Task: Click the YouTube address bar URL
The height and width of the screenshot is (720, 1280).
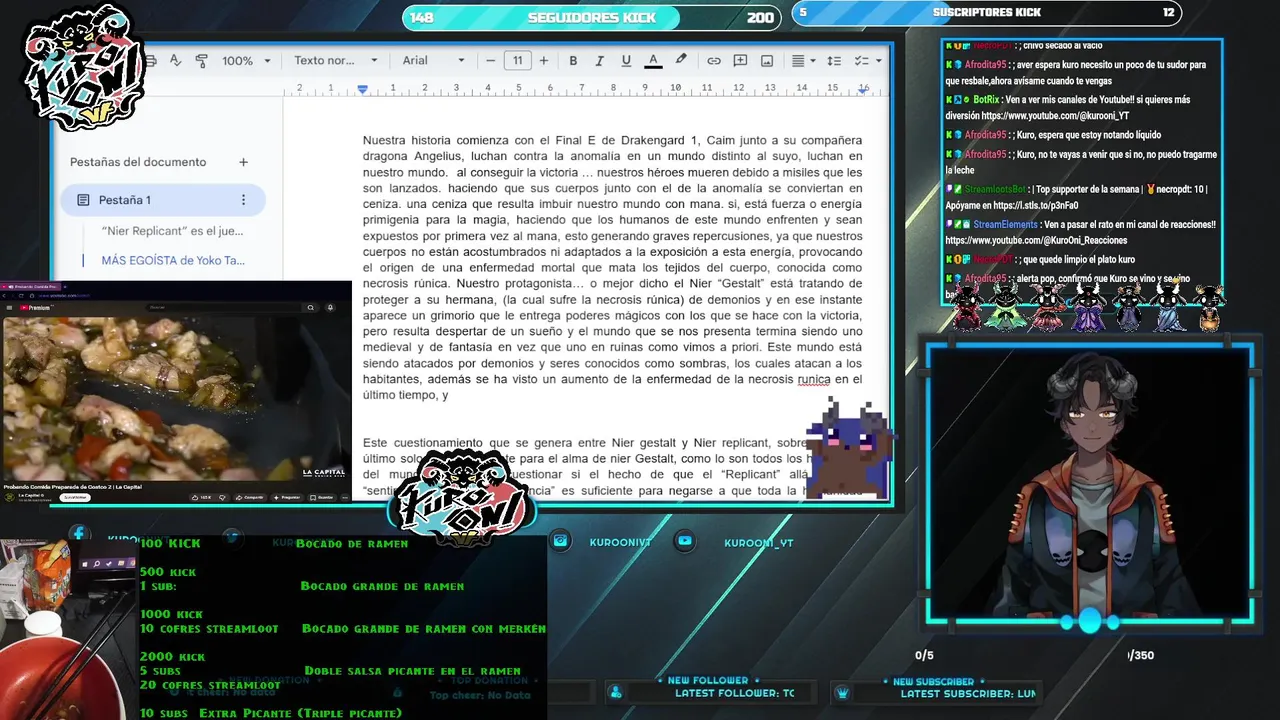Action: [64, 296]
